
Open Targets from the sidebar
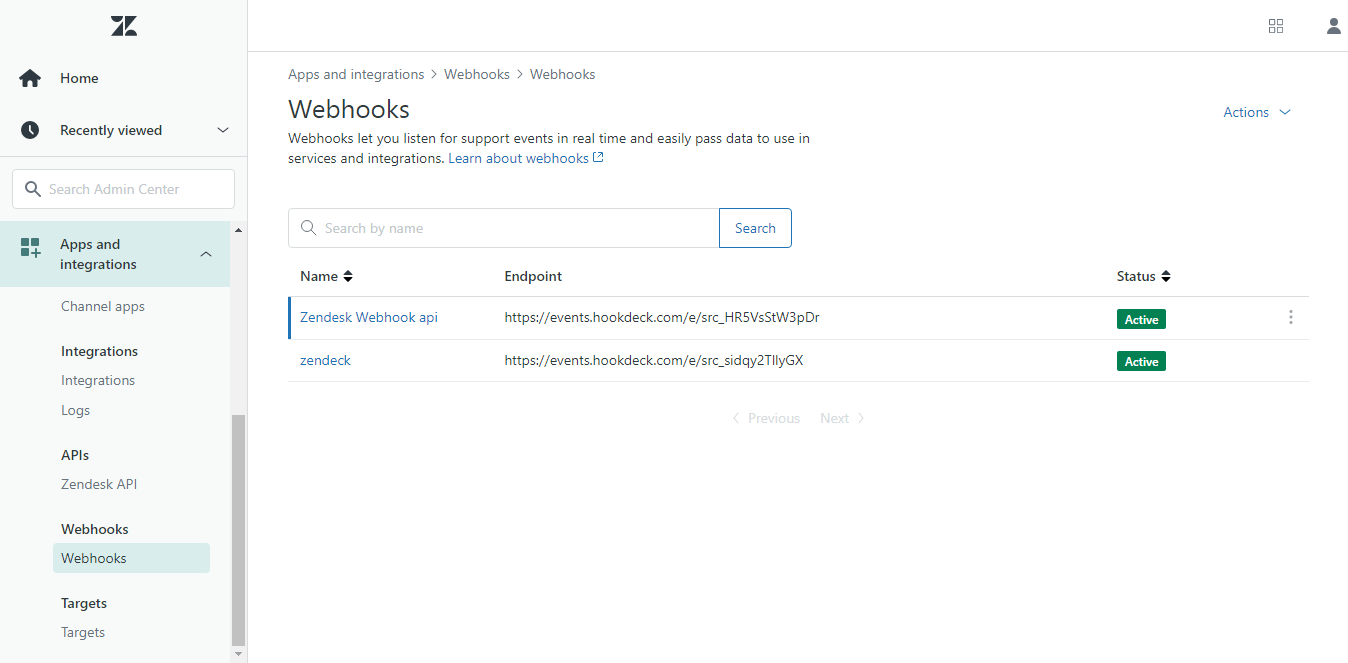(x=82, y=632)
